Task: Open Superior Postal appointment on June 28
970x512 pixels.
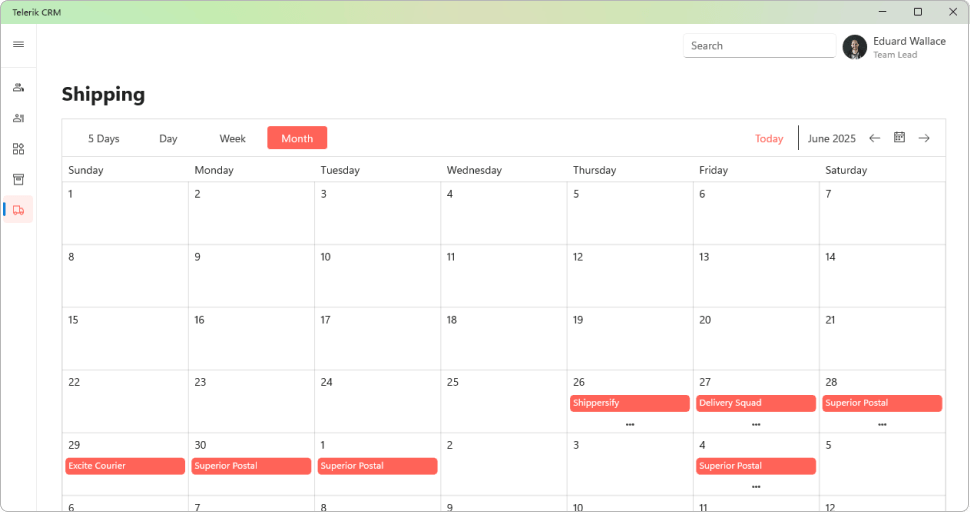Action: coord(882,403)
